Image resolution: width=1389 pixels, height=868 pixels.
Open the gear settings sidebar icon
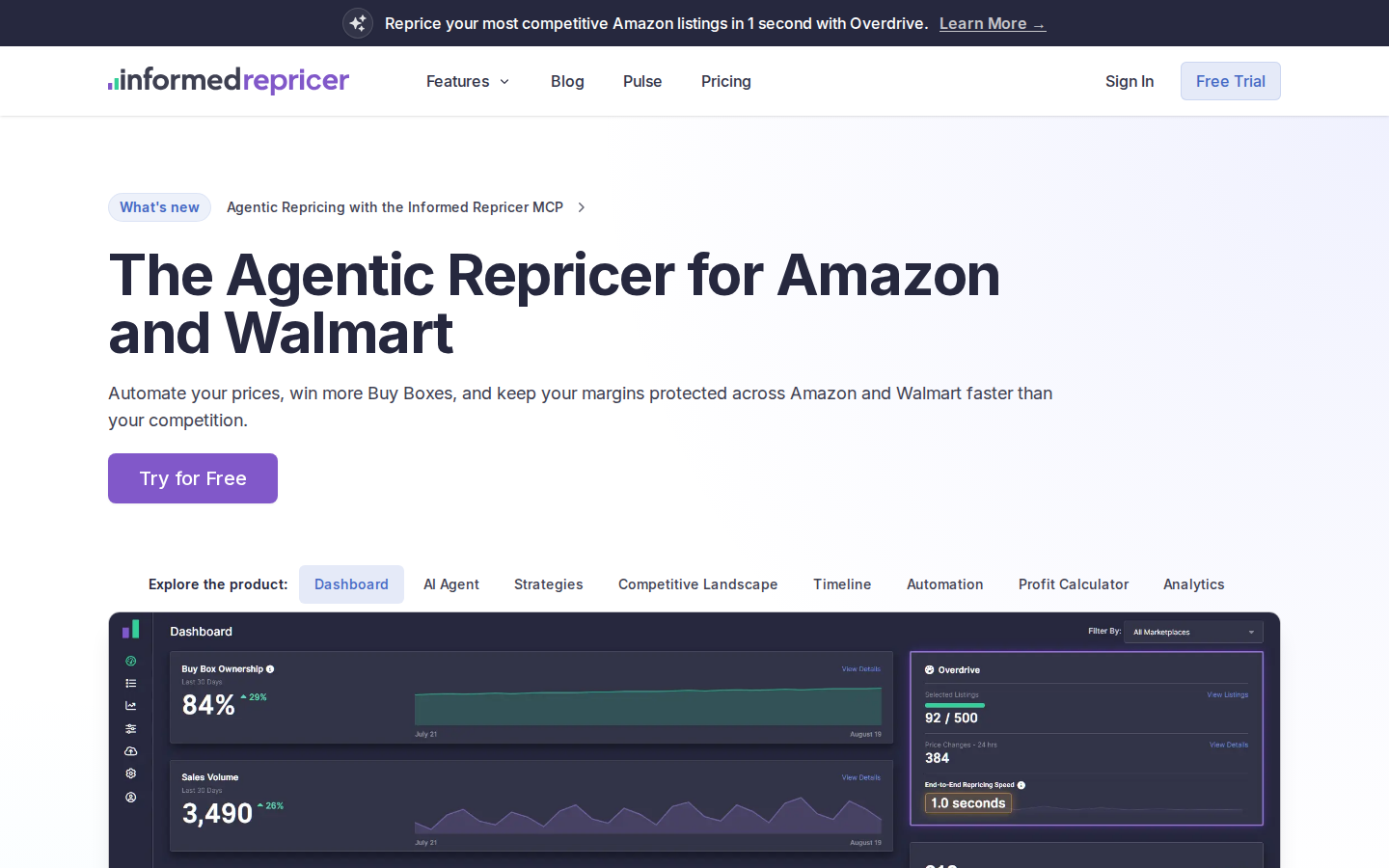tap(130, 773)
